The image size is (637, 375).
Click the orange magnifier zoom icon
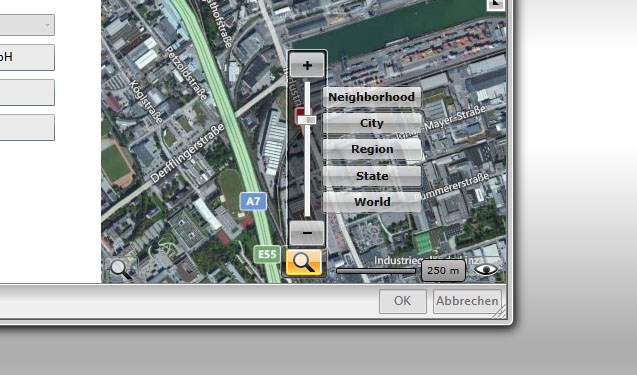304,262
